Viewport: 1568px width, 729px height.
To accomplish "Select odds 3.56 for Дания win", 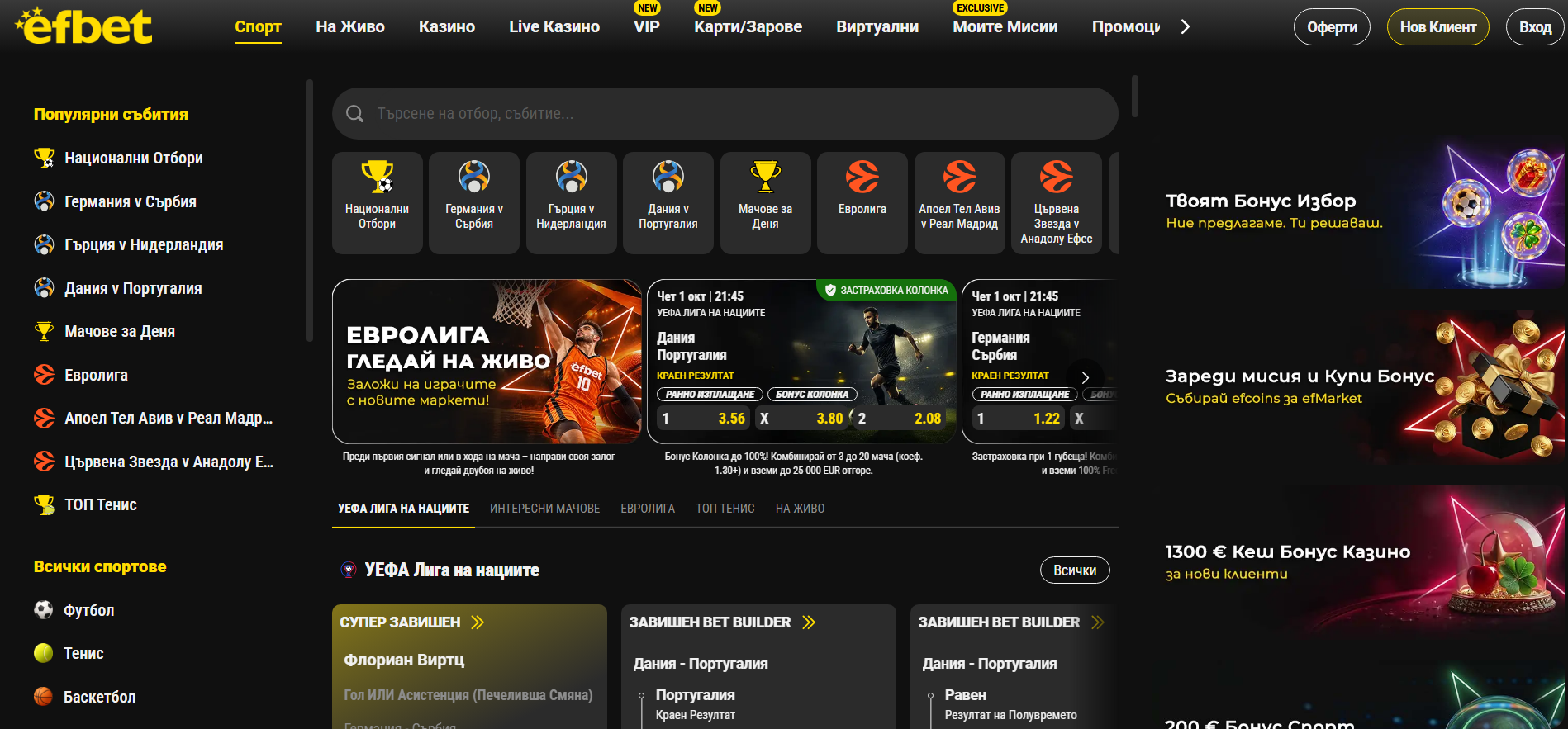I will (x=703, y=419).
